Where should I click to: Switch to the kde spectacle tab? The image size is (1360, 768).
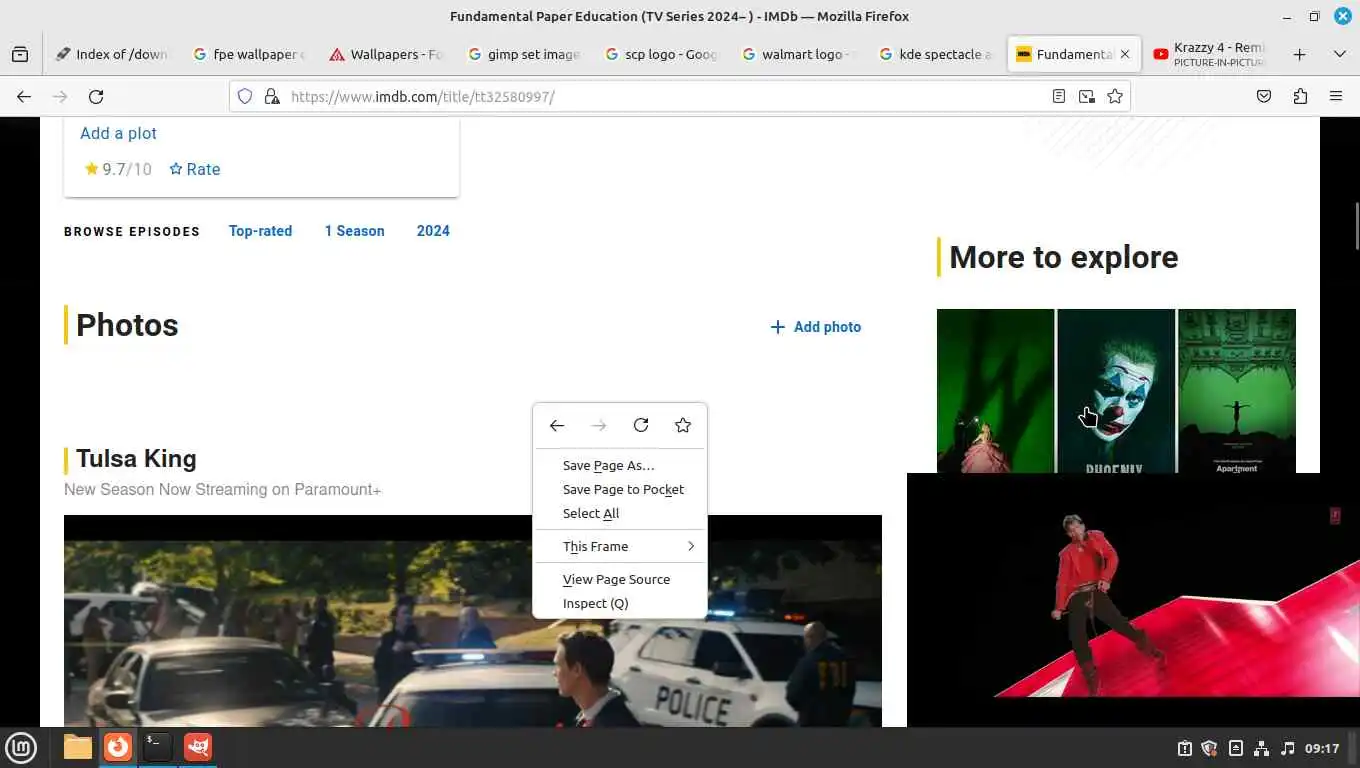935,54
